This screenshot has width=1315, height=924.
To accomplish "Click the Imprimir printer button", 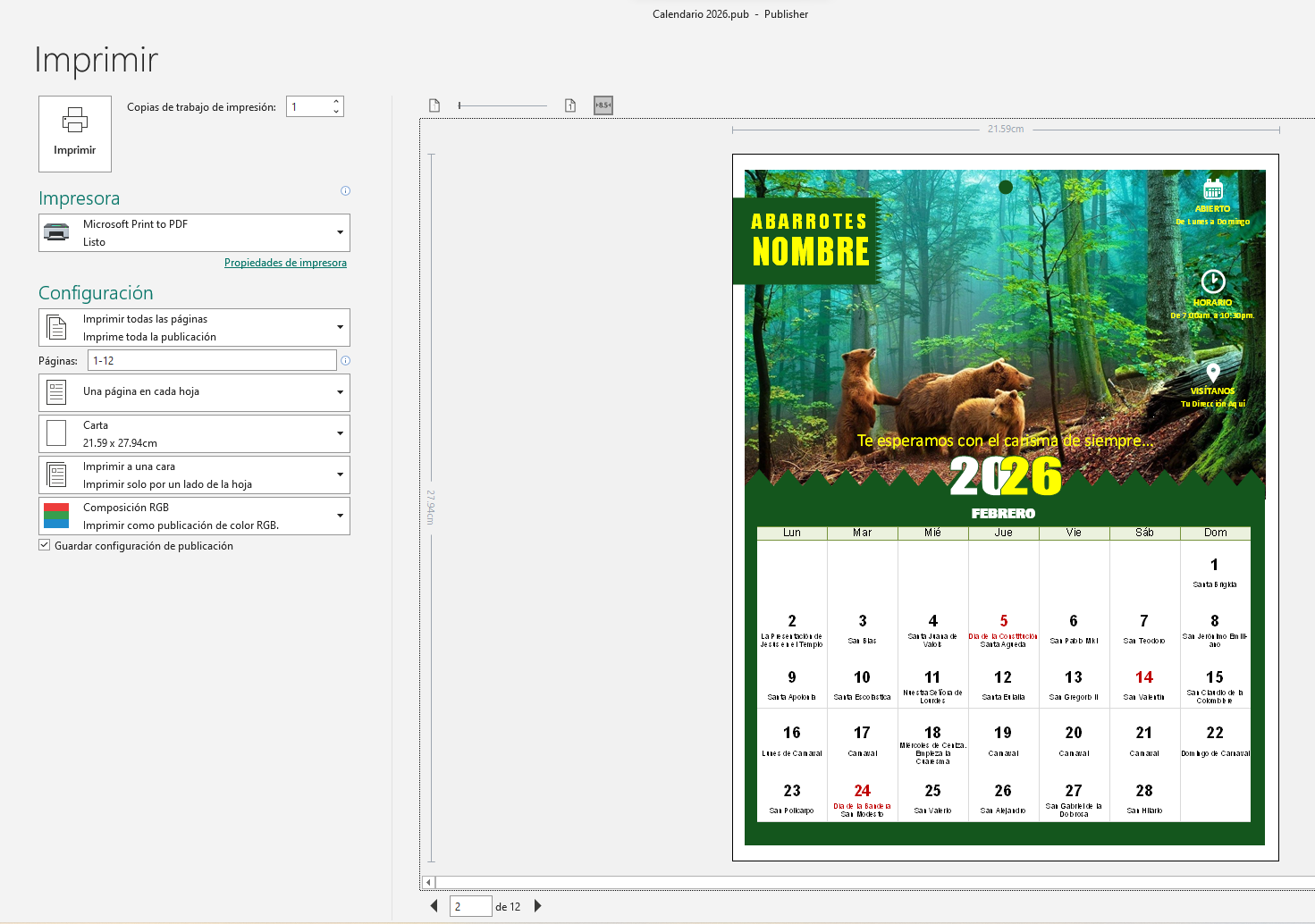I will [75, 133].
